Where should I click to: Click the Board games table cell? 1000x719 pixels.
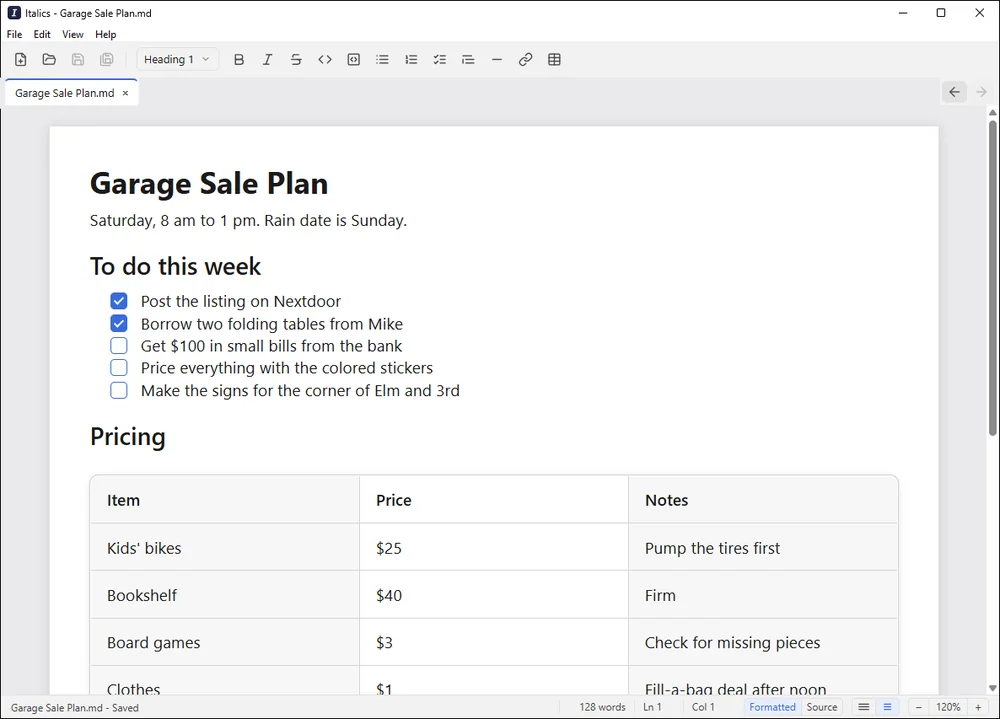(x=225, y=642)
